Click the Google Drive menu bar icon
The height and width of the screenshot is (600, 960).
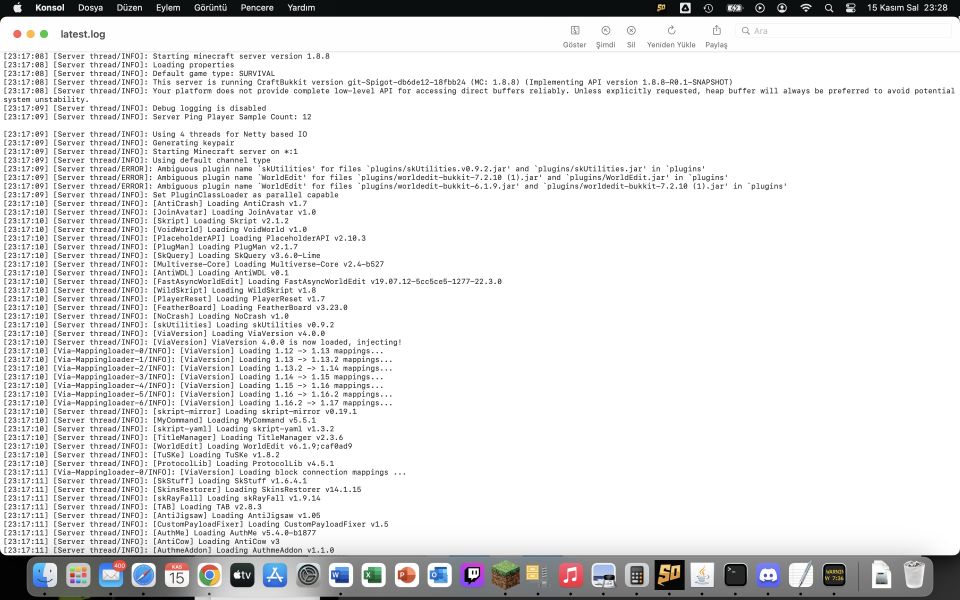[x=685, y=8]
